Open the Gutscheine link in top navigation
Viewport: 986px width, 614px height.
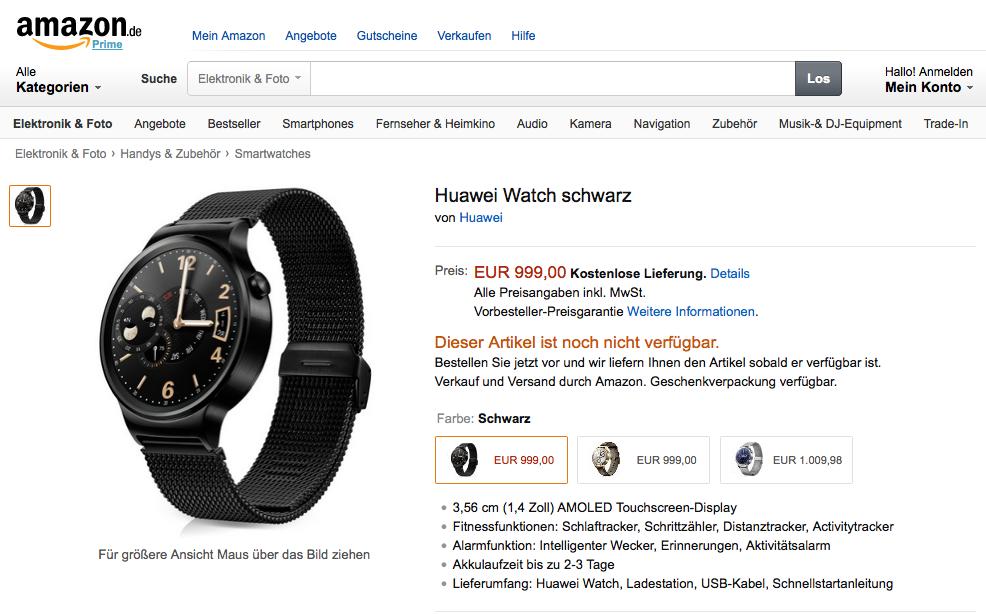(x=387, y=36)
